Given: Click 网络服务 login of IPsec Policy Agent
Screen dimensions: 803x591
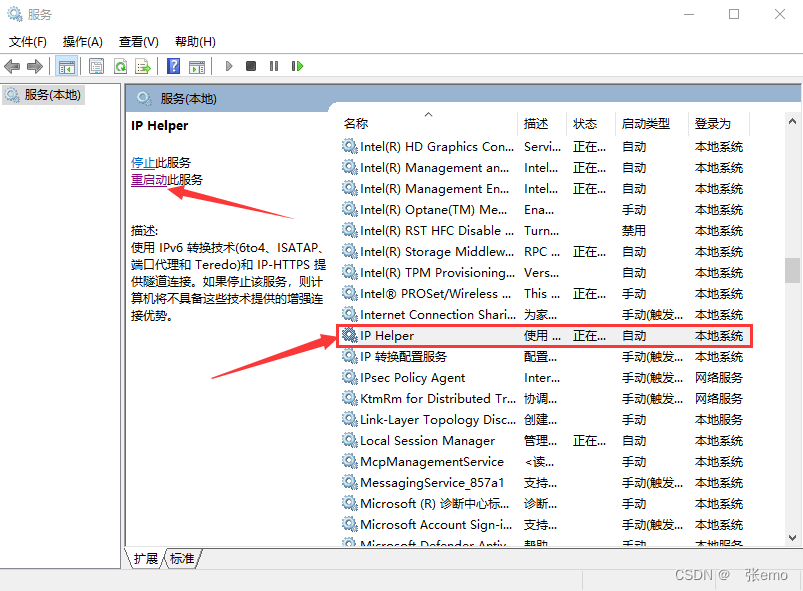Looking at the screenshot, I should click(x=719, y=377).
